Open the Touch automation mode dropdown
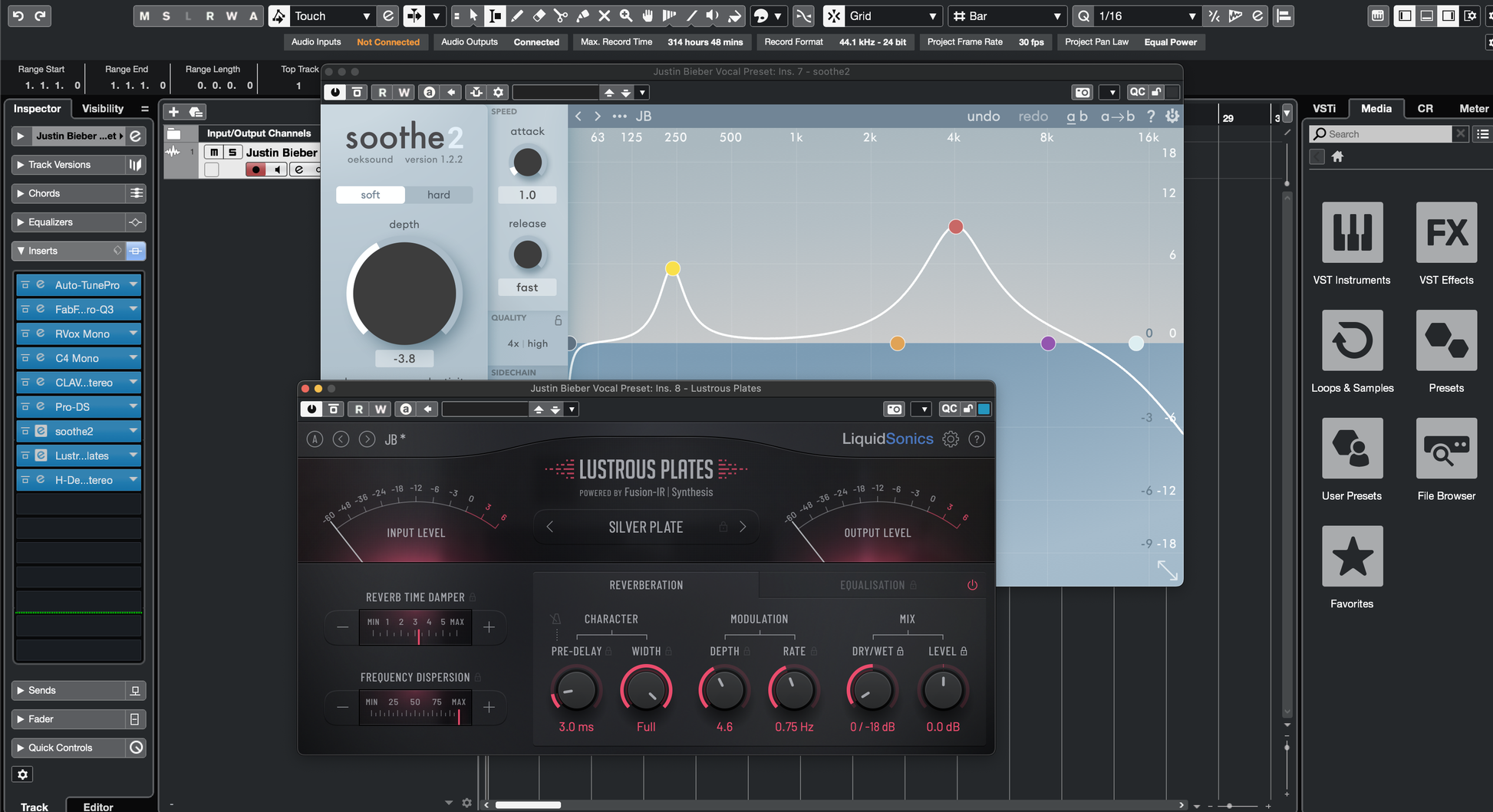 tap(366, 16)
